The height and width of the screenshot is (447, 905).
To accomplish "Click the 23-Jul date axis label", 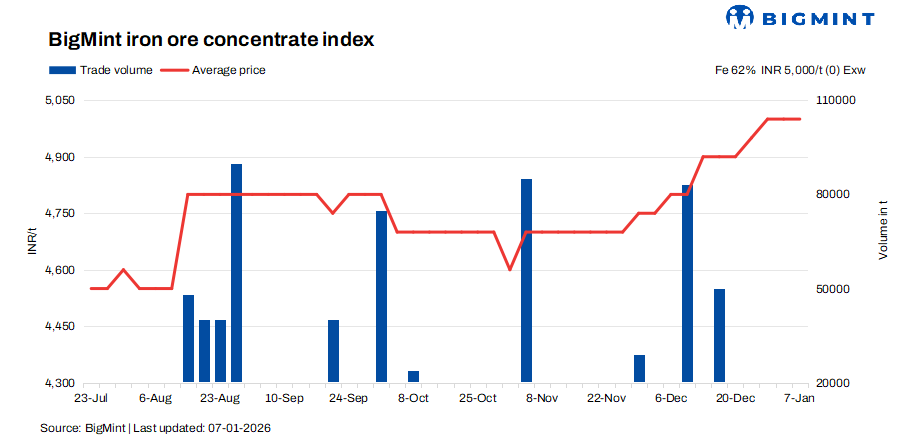I will [x=91, y=398].
